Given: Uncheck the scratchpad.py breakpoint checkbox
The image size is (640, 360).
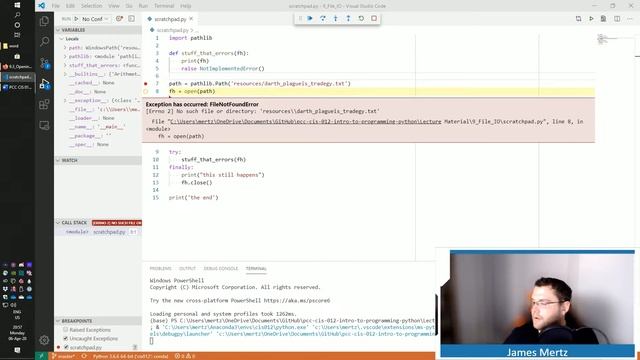Looking at the screenshot, I should point(66,347).
